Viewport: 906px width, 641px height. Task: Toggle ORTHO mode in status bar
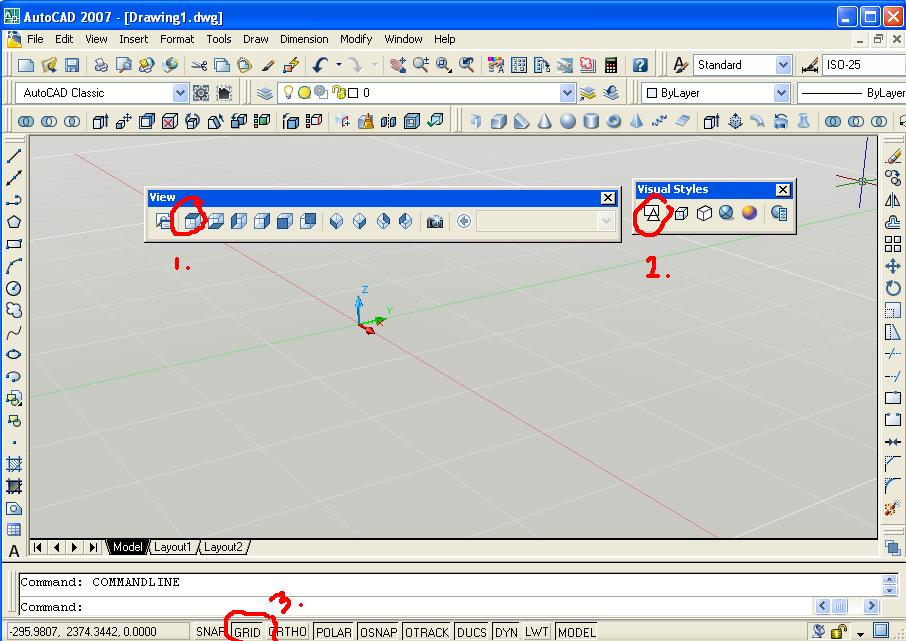tap(288, 632)
